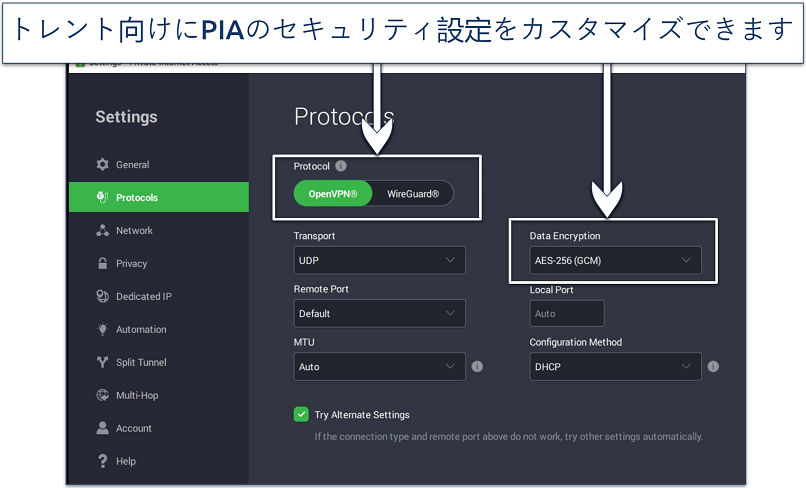This screenshot has height=488, width=806.
Task: Click the Split Tunnel fork icon
Action: point(102,363)
